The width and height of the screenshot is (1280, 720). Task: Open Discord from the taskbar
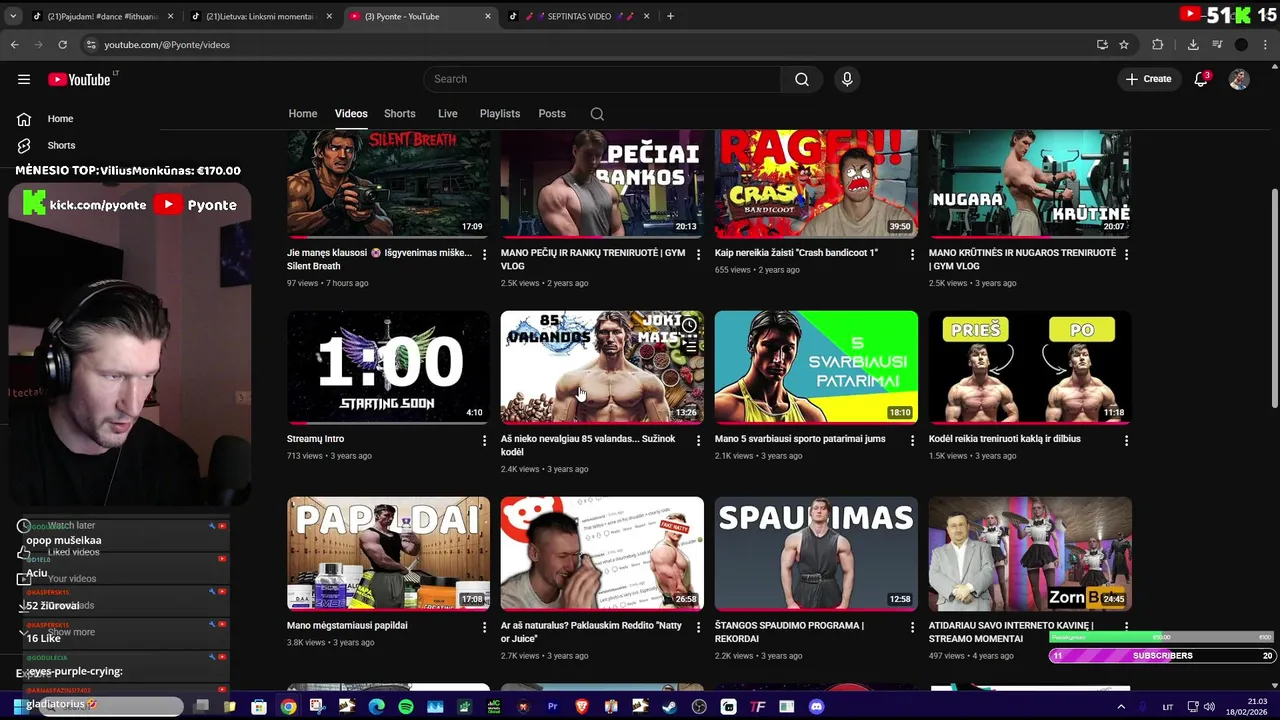[x=817, y=707]
